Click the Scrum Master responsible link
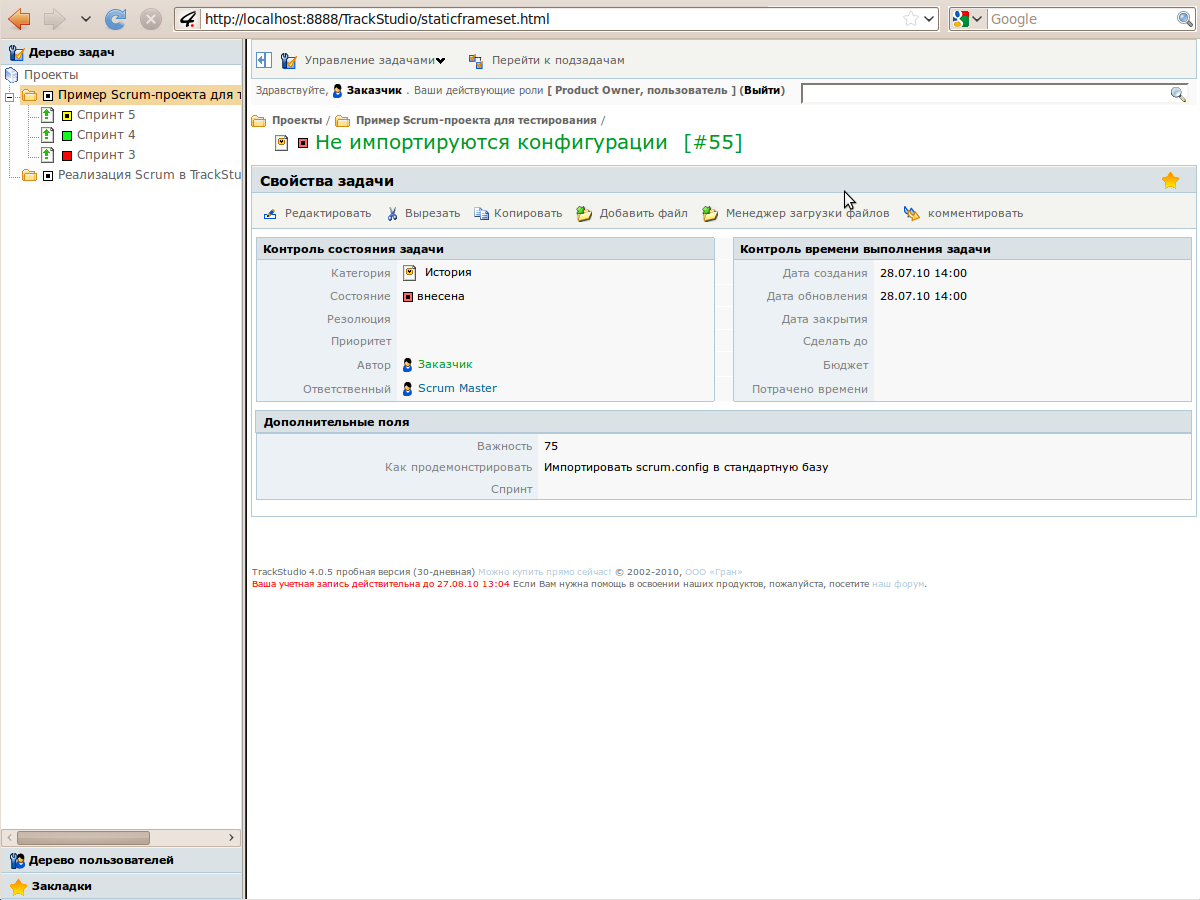 (457, 388)
